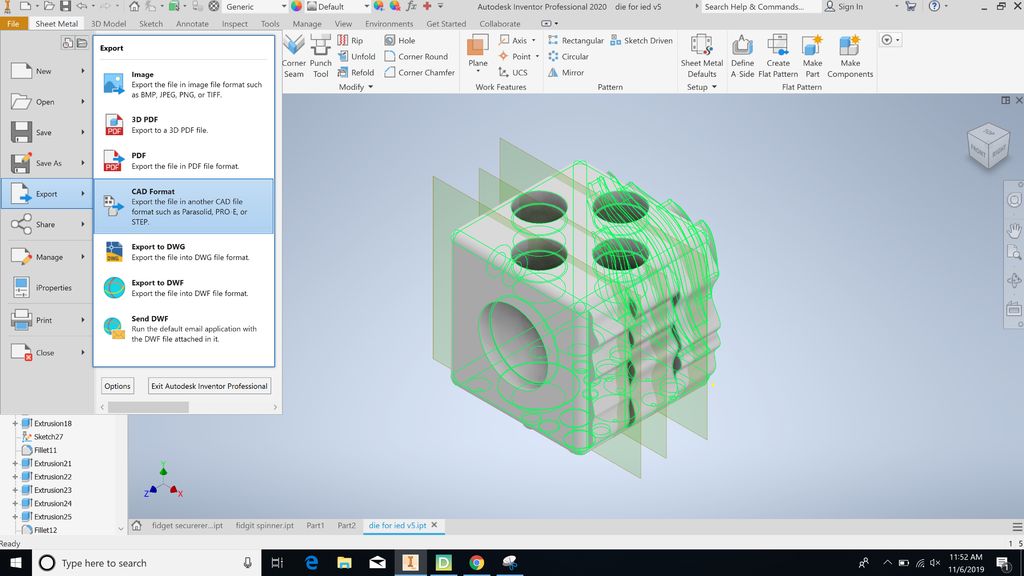Select Rectangular pattern tool
Viewport: 1024px width, 576px height.
576,40
